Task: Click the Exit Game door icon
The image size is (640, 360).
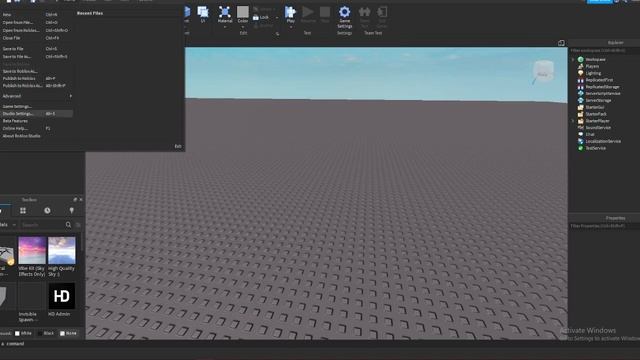Action: click(382, 12)
